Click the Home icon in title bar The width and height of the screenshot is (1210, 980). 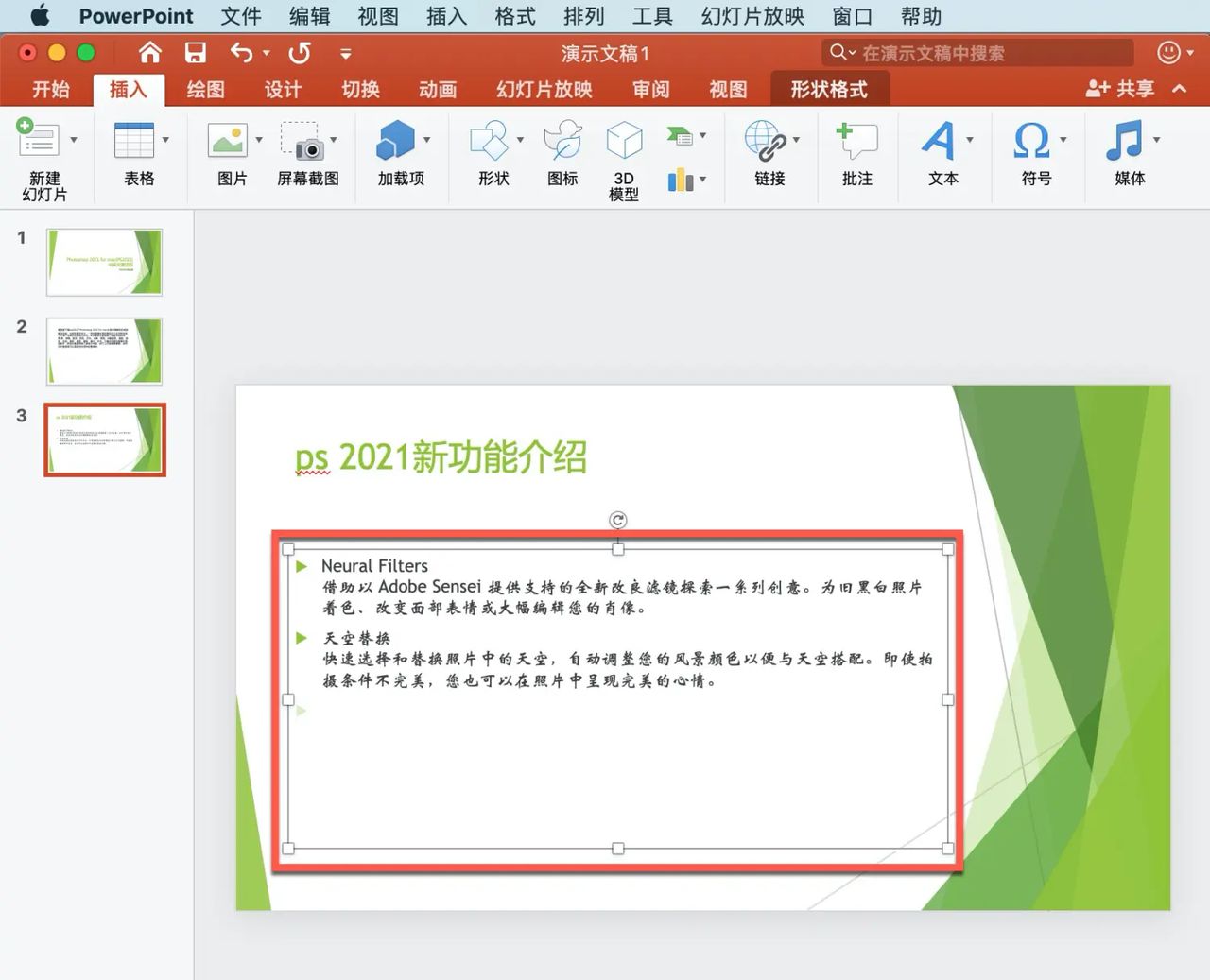tap(150, 53)
